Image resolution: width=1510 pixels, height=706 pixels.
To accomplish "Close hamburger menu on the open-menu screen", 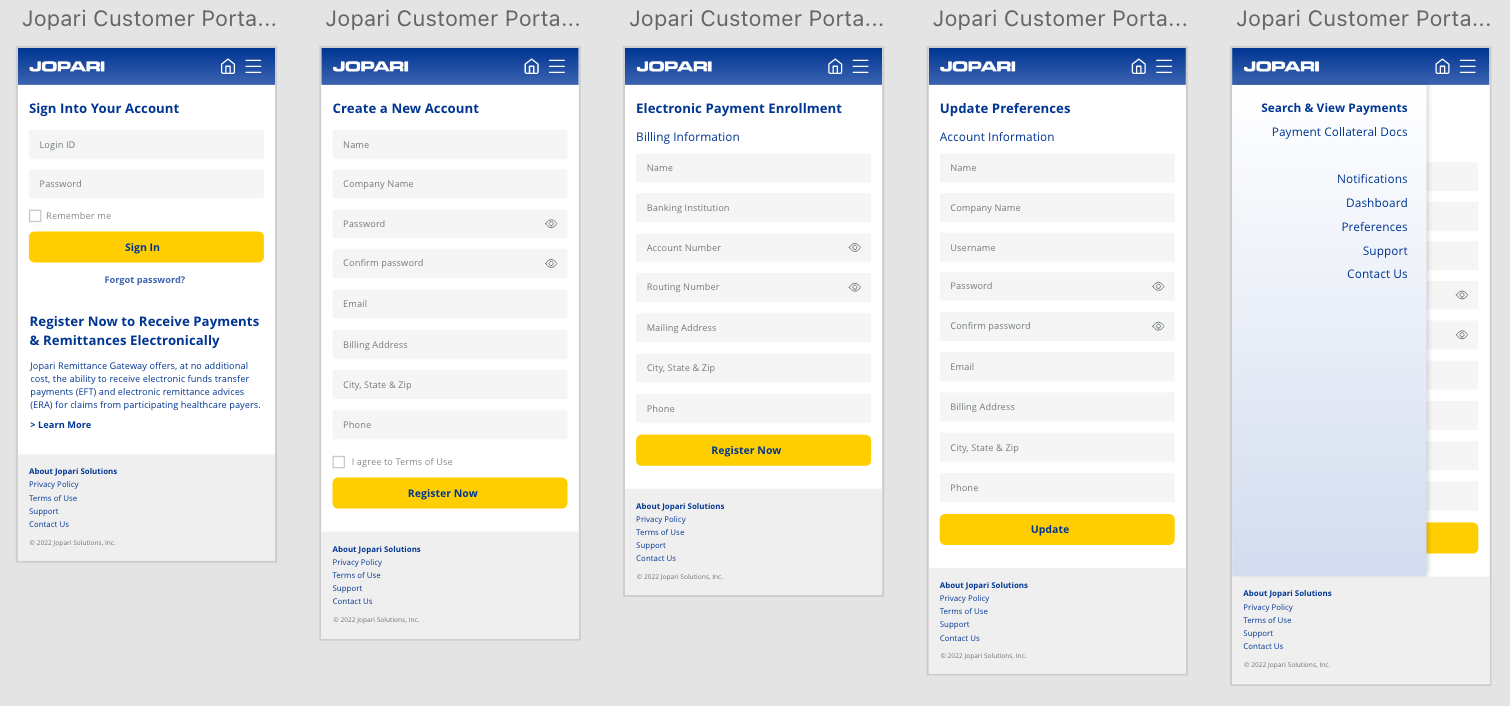I will point(1468,66).
